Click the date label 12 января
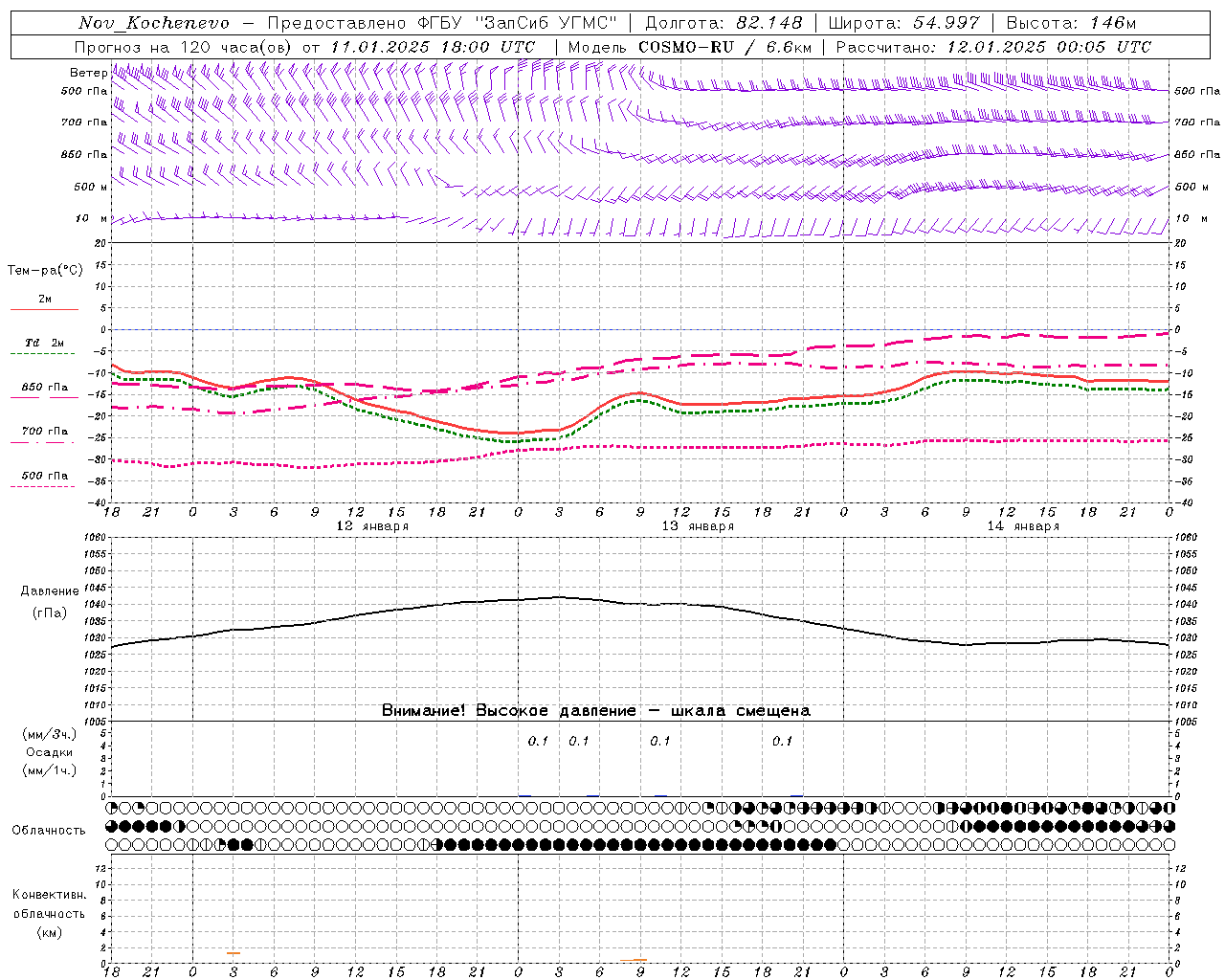Viewport: 1225px width, 980px height. 372,526
